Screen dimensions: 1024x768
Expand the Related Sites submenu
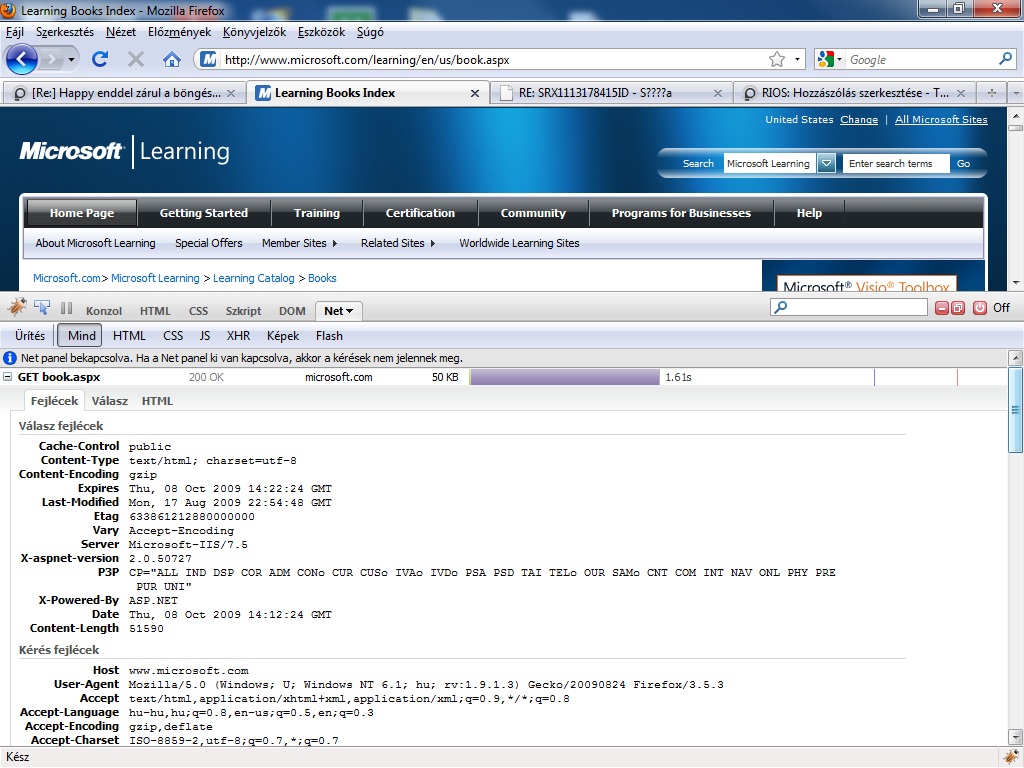(432, 243)
